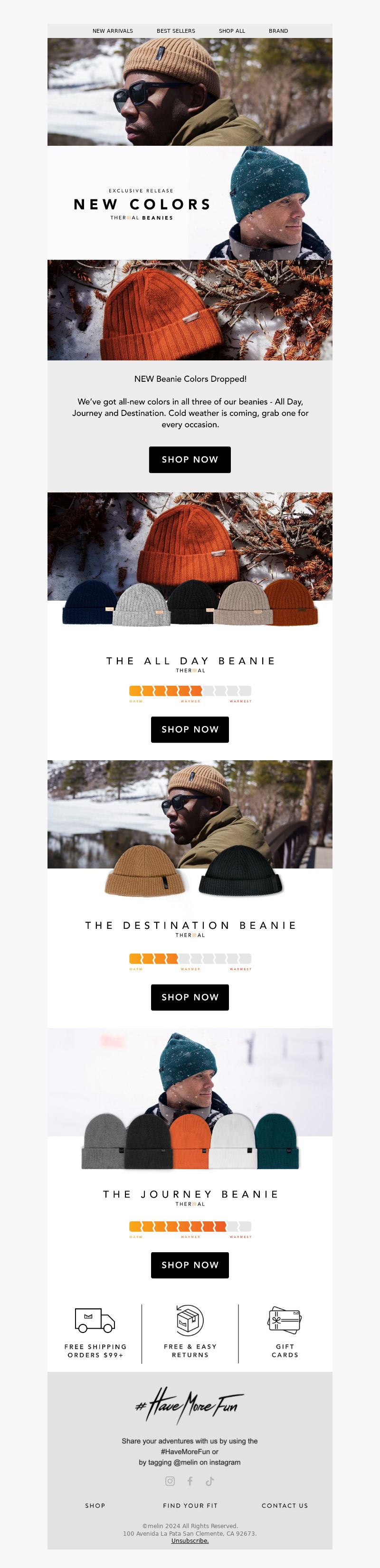Click the Journey Beanie warmth scale bar
The height and width of the screenshot is (1568, 380).
coord(190,1227)
